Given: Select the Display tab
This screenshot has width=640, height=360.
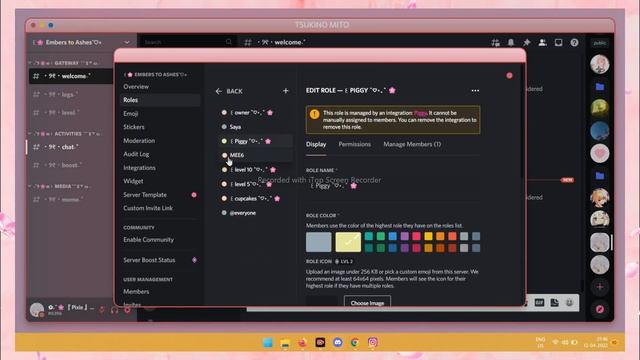Looking at the screenshot, I should (316, 144).
